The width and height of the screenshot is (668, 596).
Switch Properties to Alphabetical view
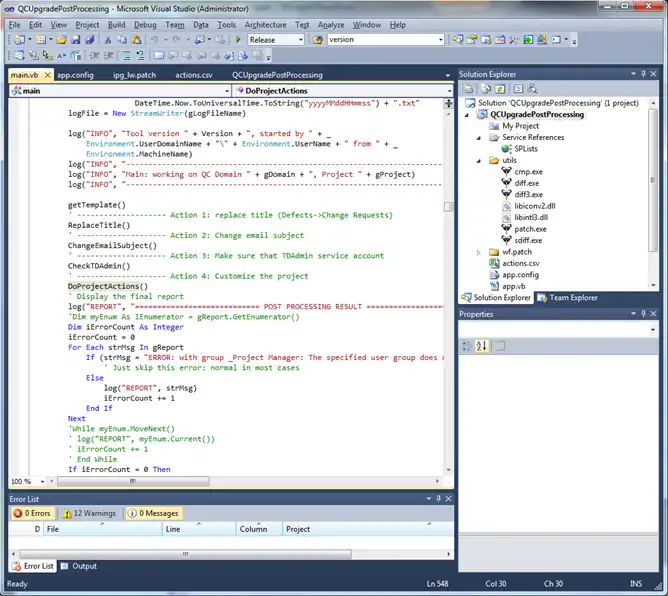(x=482, y=346)
